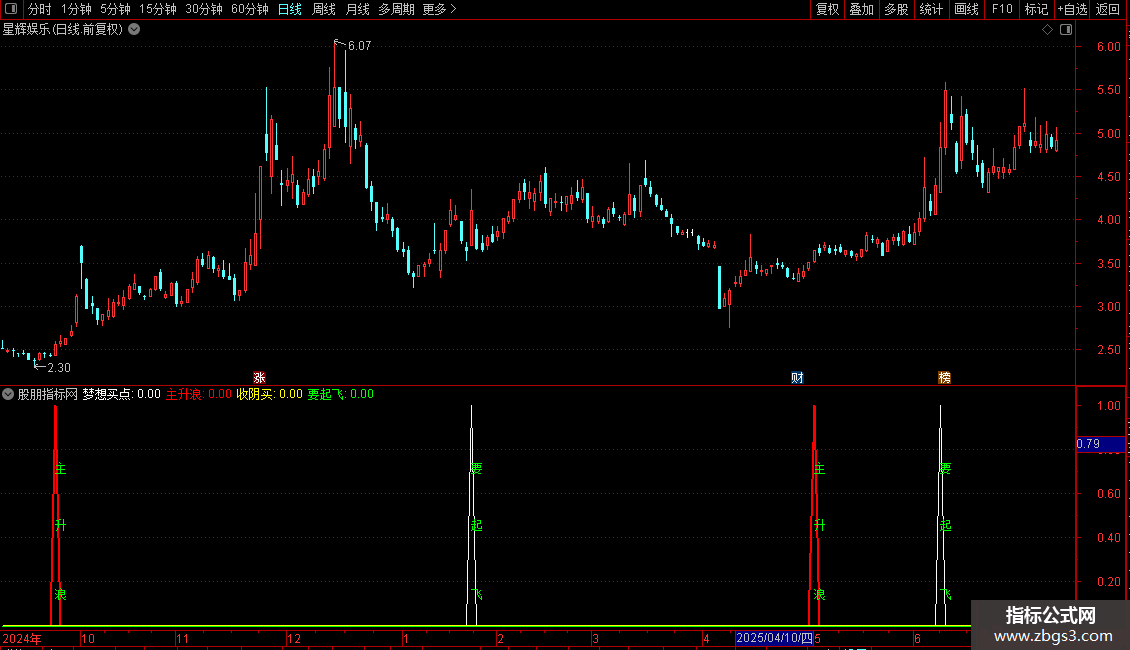Switch to 日线 daily chart
1130x650 pixels.
pyautogui.click(x=290, y=9)
